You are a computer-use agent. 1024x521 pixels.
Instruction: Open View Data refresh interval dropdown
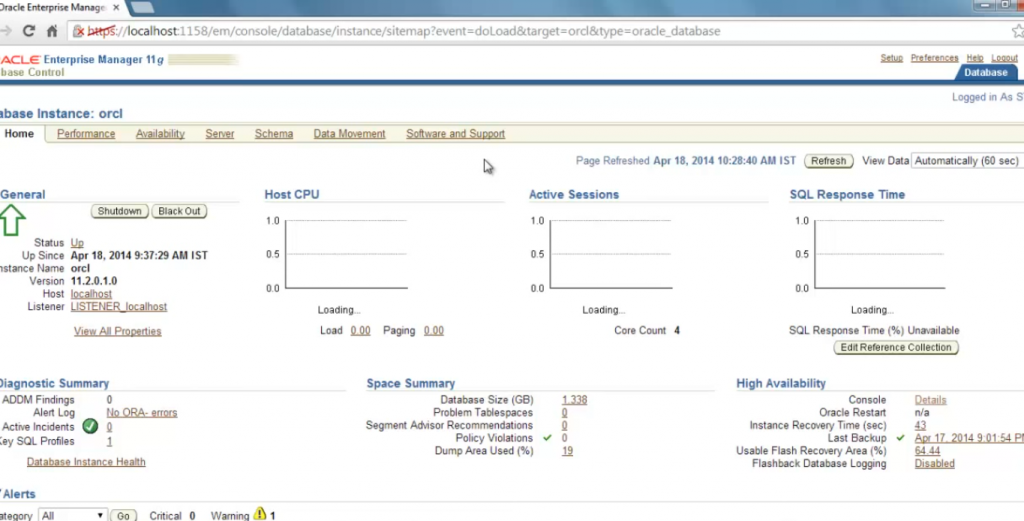(968, 161)
